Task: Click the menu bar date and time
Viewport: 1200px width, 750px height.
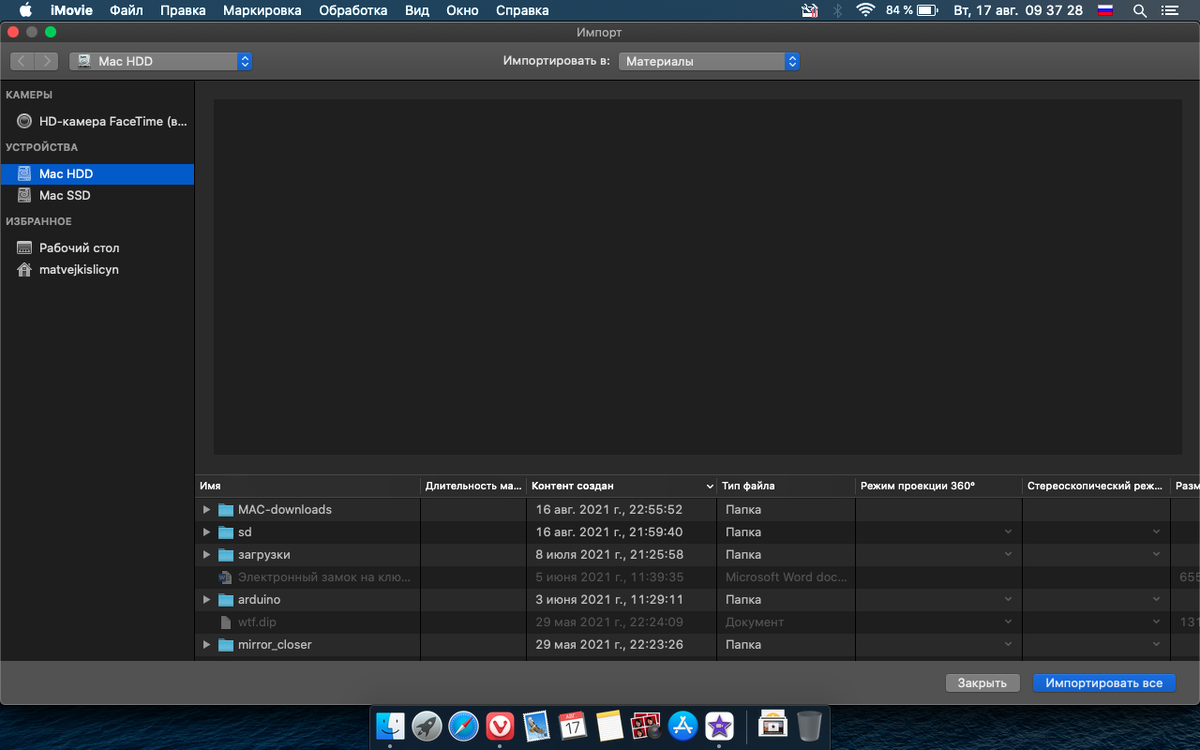Action: click(x=1018, y=10)
